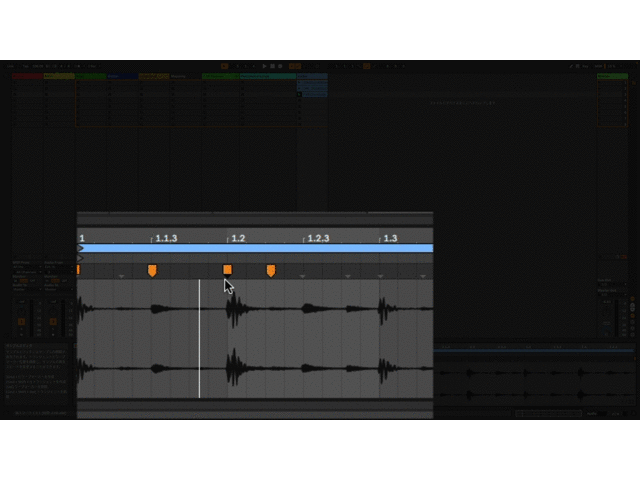Click the white playhead line in the waveform

[x=199, y=340]
